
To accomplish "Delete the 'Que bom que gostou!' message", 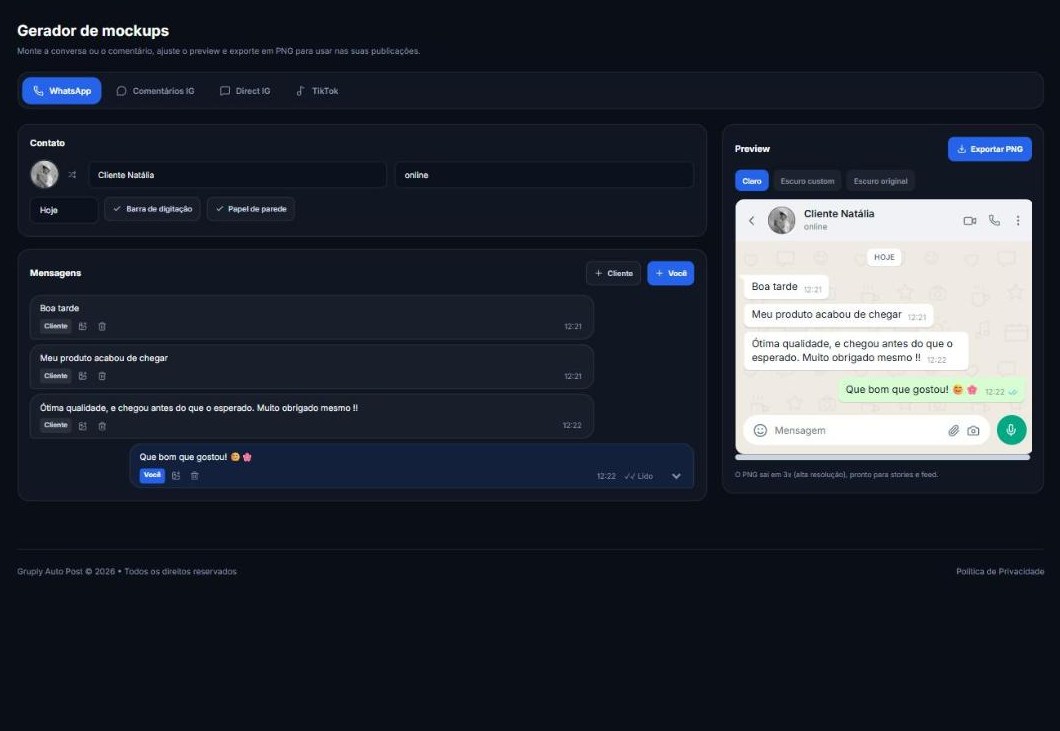I will click(x=195, y=476).
